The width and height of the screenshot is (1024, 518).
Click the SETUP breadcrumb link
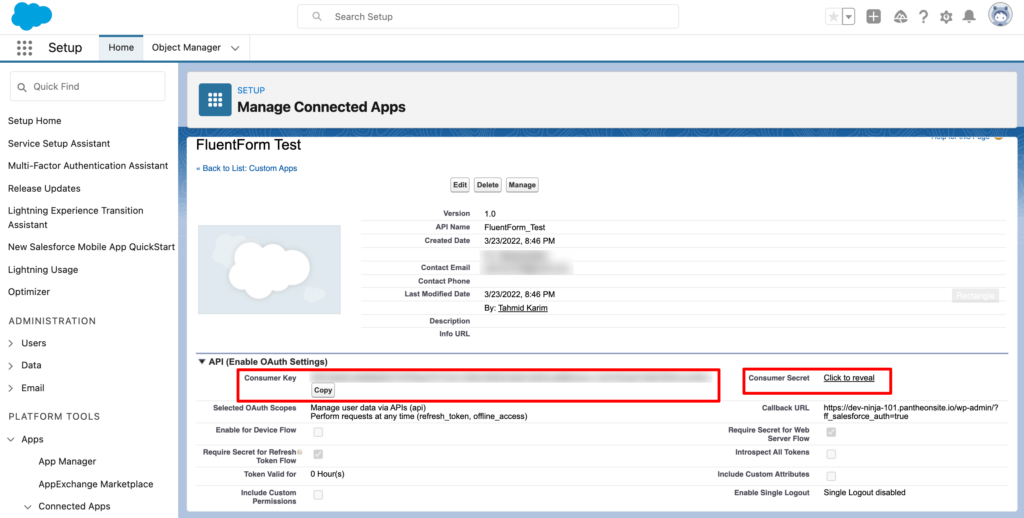[x=251, y=90]
